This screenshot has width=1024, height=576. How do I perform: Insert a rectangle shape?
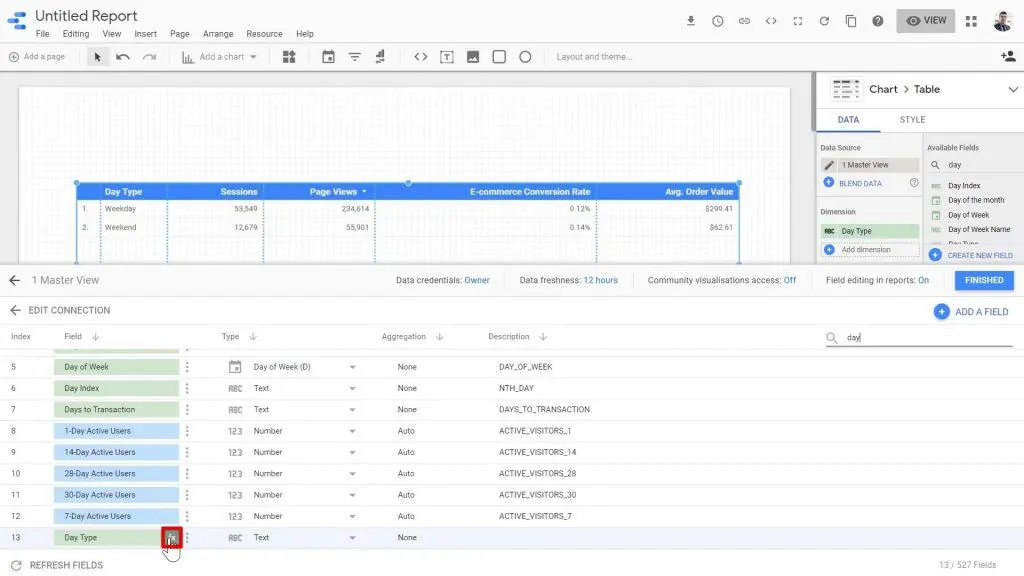pyautogui.click(x=498, y=56)
